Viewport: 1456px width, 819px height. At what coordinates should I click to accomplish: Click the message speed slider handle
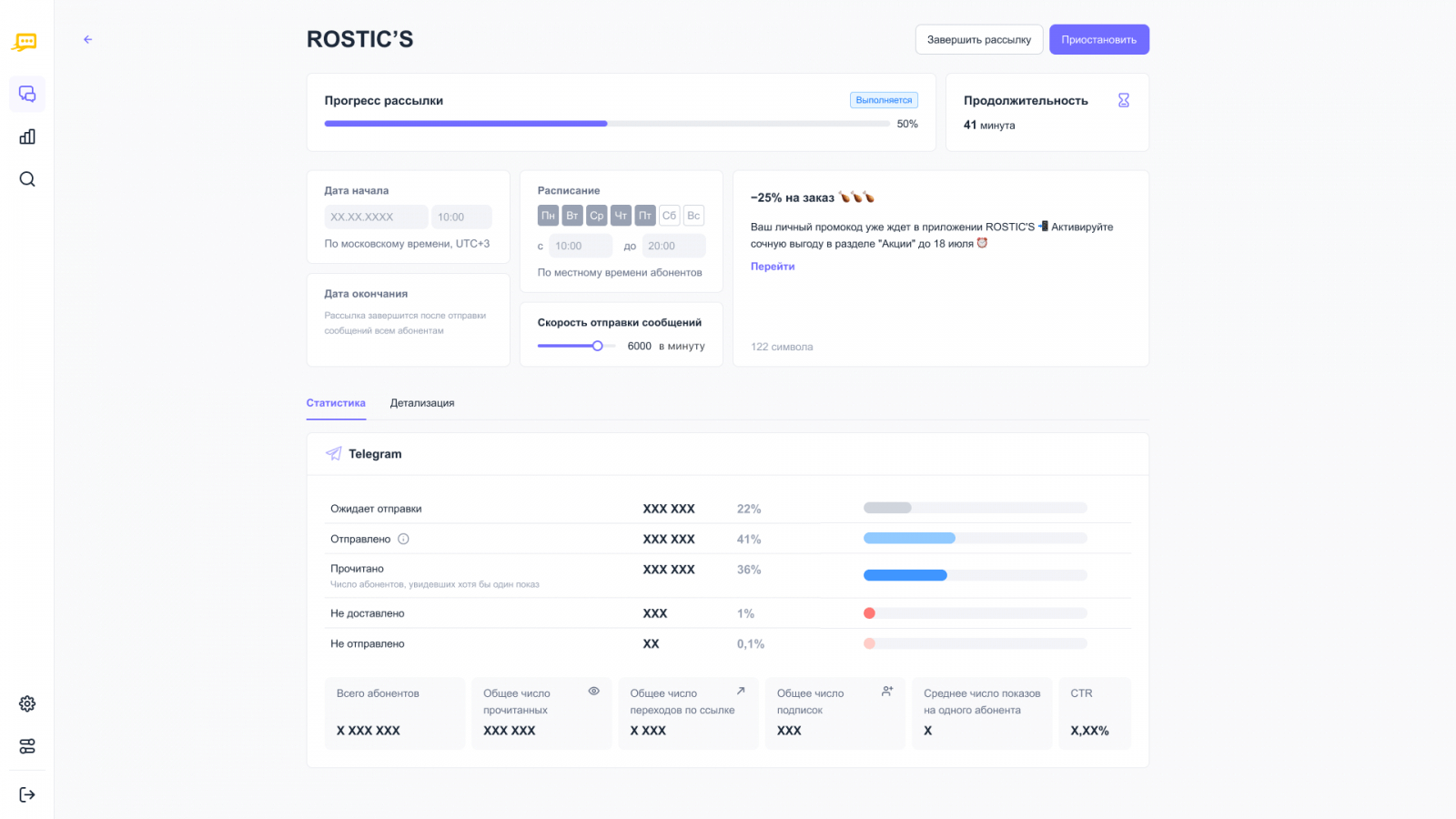(x=598, y=346)
